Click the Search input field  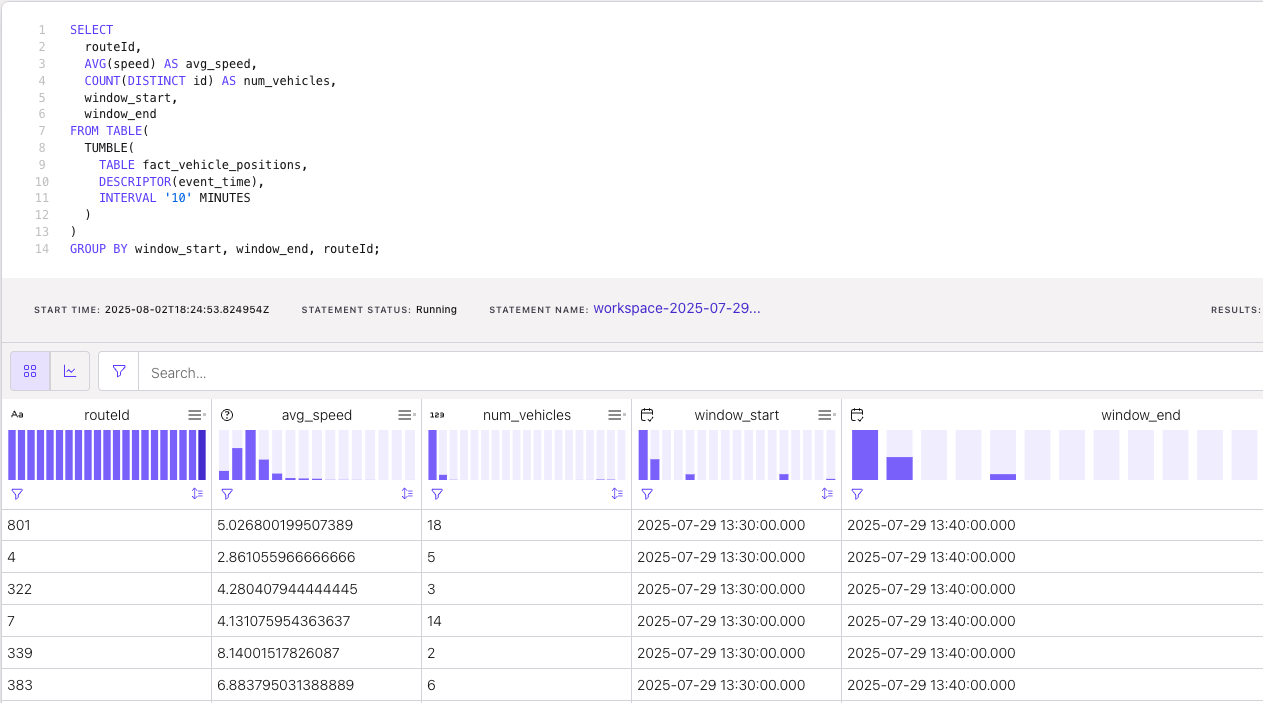[x=600, y=373]
